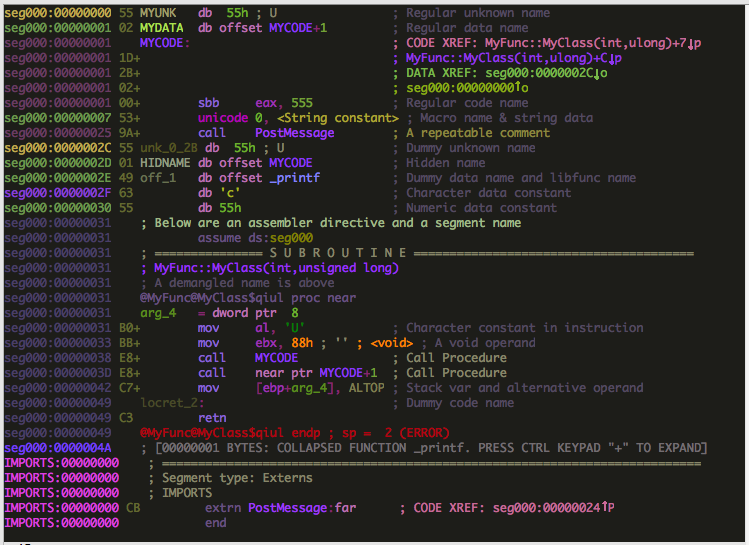Click 'Character constant in instruction' comment
Viewport: 749px width, 545px height.
524,328
